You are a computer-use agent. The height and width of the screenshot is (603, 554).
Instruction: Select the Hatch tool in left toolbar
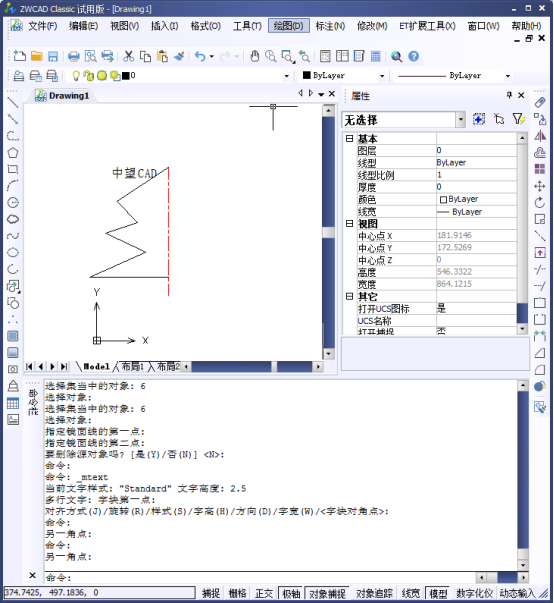[13, 336]
